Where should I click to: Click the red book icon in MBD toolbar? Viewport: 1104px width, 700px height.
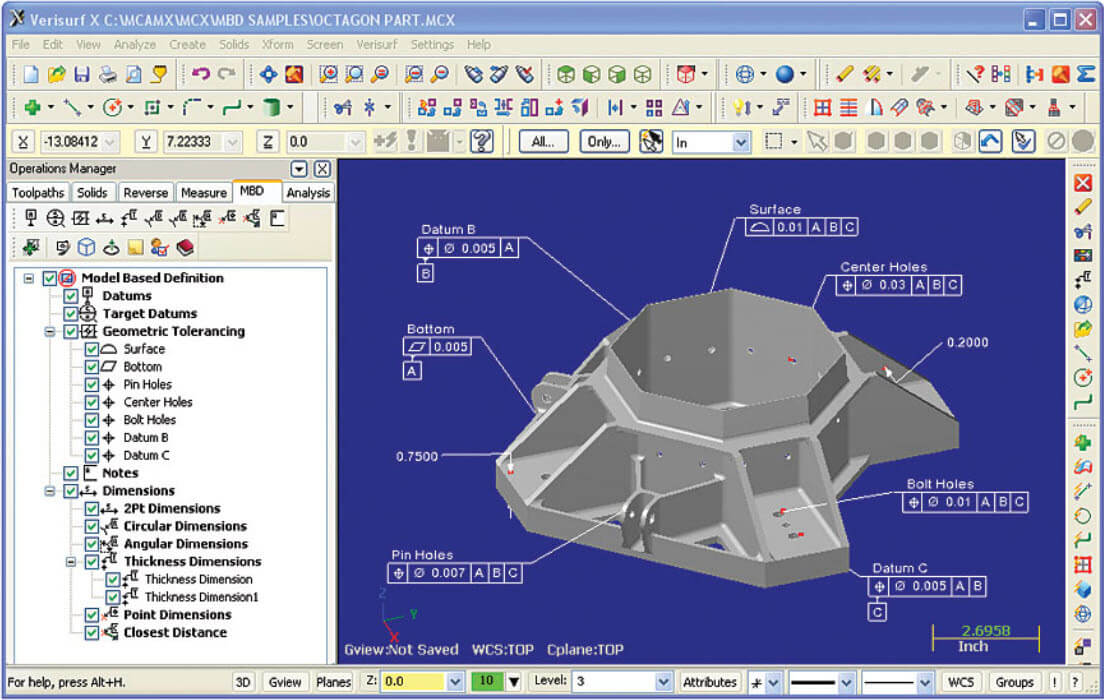185,247
